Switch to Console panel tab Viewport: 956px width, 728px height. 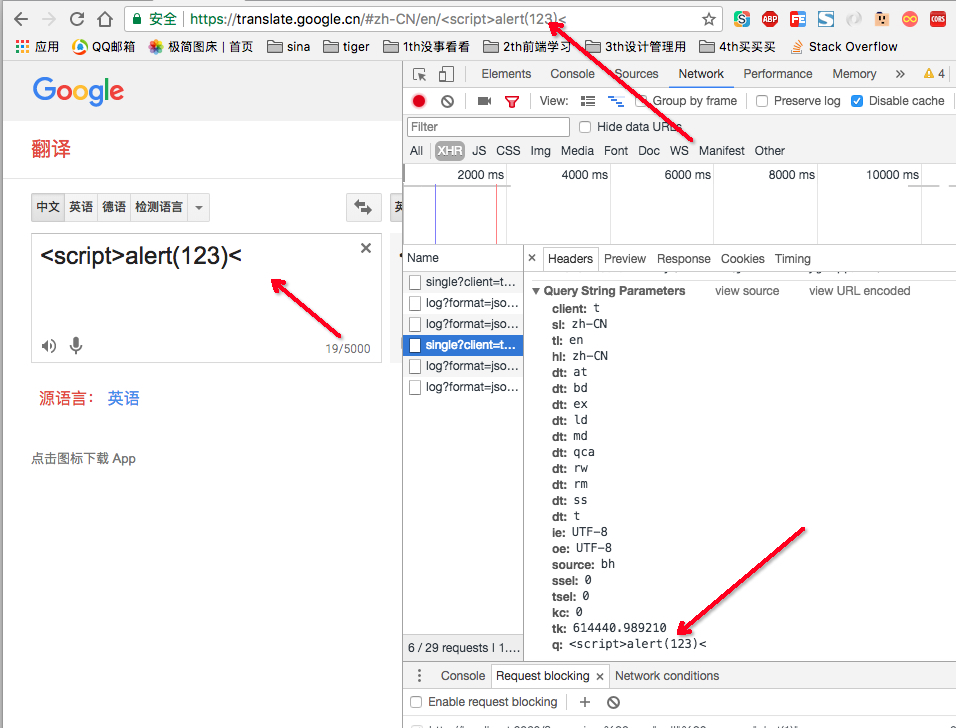coord(572,74)
